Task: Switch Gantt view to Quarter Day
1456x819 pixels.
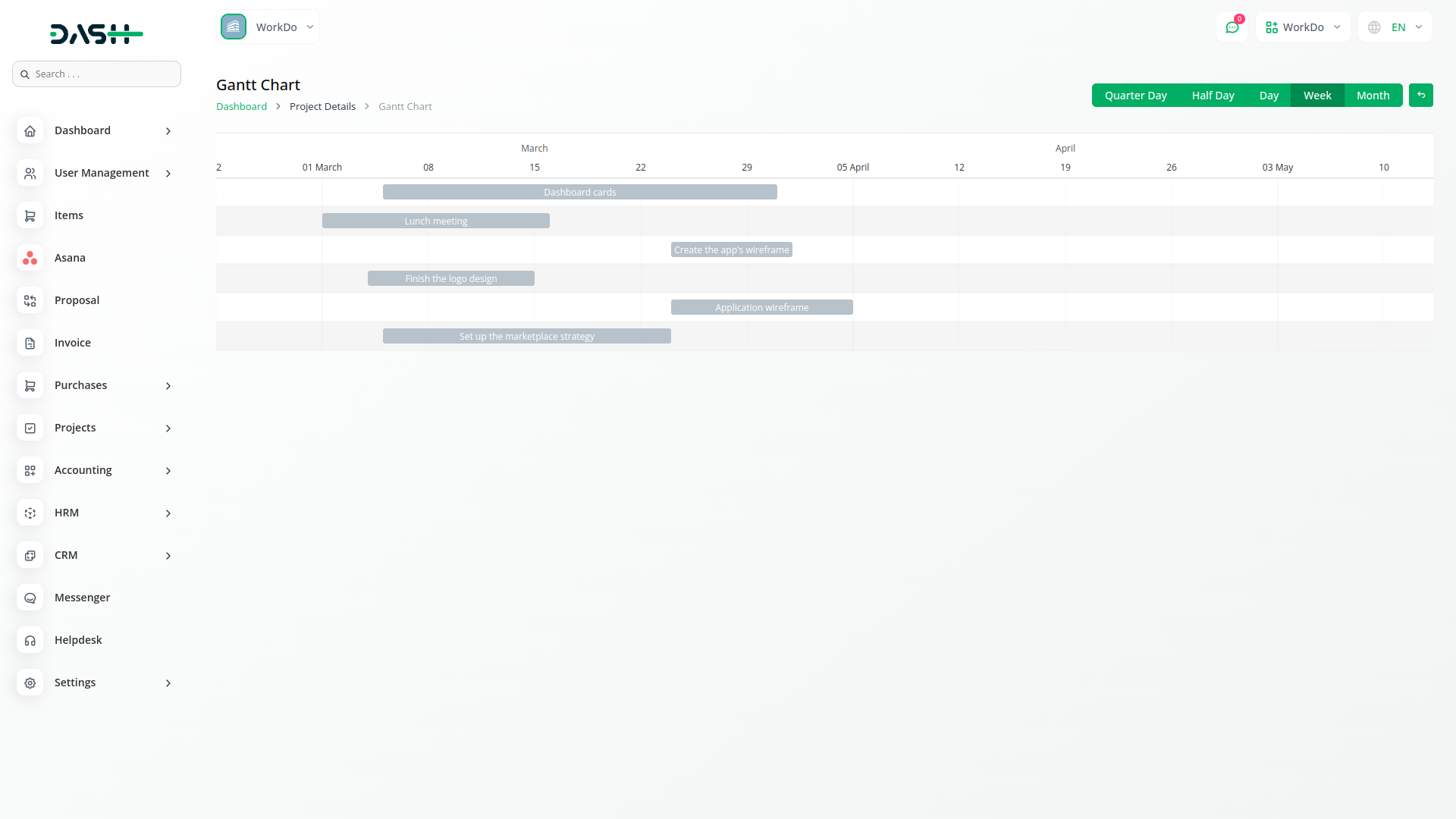Action: point(1135,96)
